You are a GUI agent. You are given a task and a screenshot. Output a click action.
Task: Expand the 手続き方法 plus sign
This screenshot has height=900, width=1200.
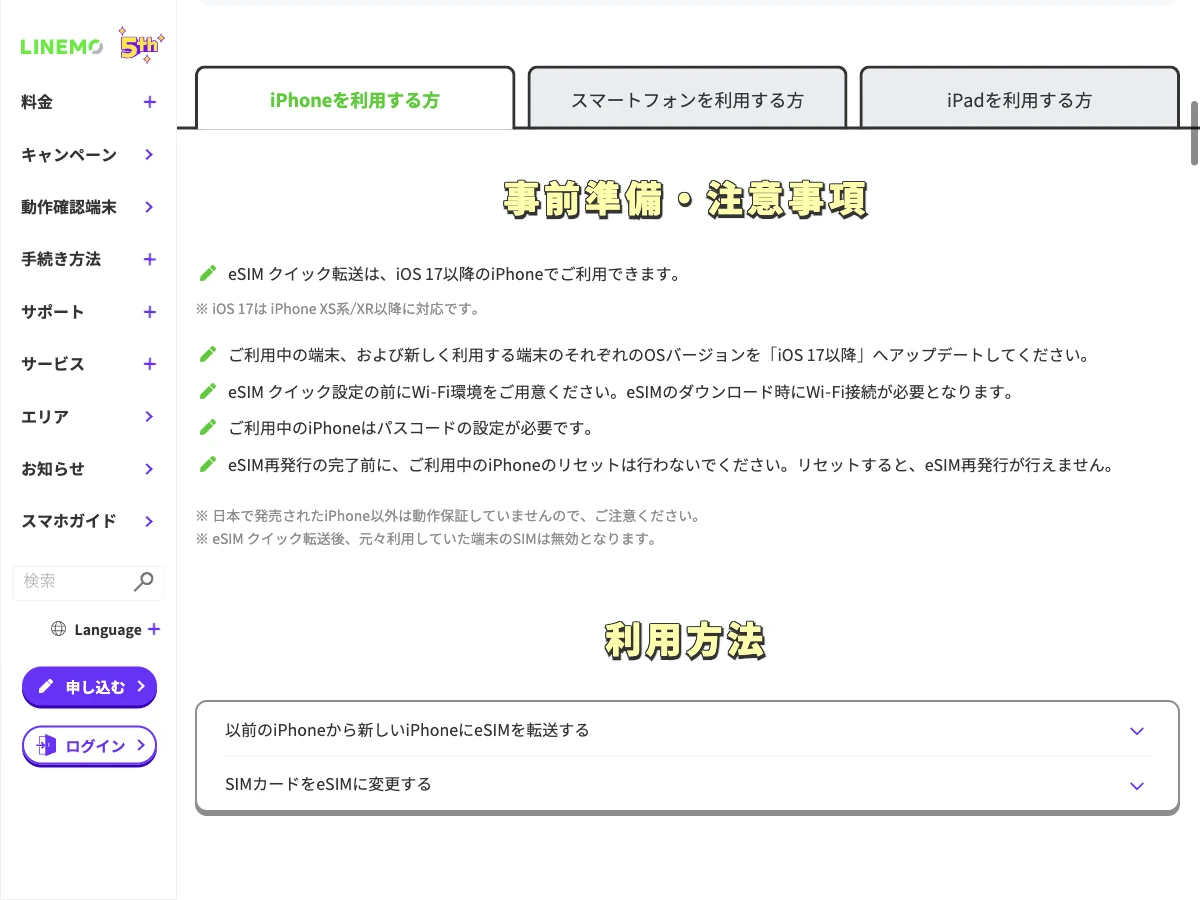pos(150,259)
